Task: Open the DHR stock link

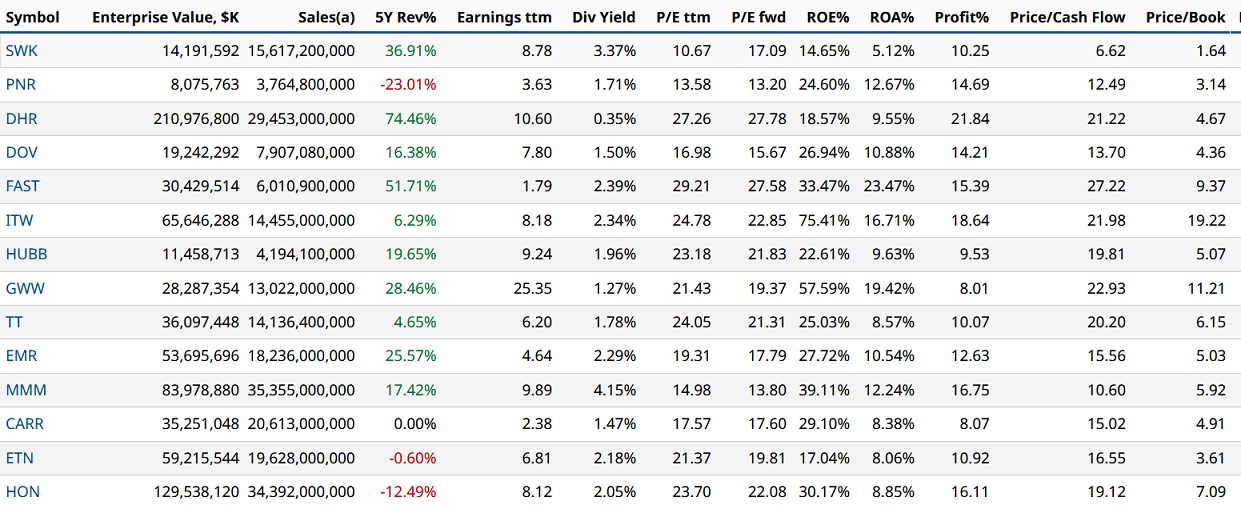Action: point(22,119)
